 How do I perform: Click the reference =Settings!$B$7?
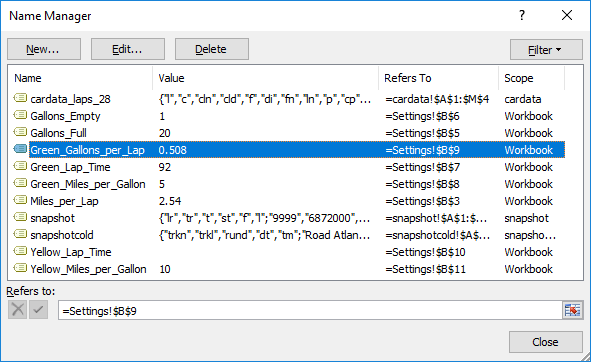tap(422, 167)
